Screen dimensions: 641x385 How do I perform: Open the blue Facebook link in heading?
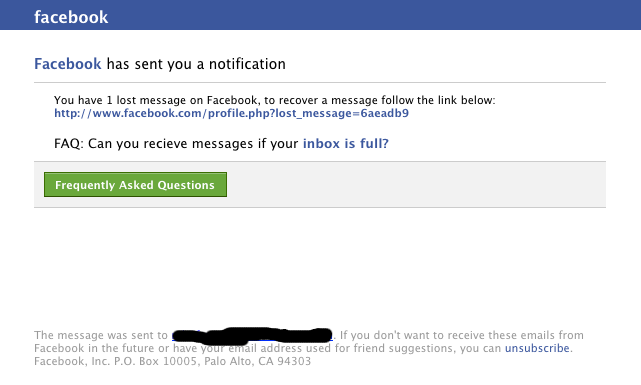tap(67, 64)
